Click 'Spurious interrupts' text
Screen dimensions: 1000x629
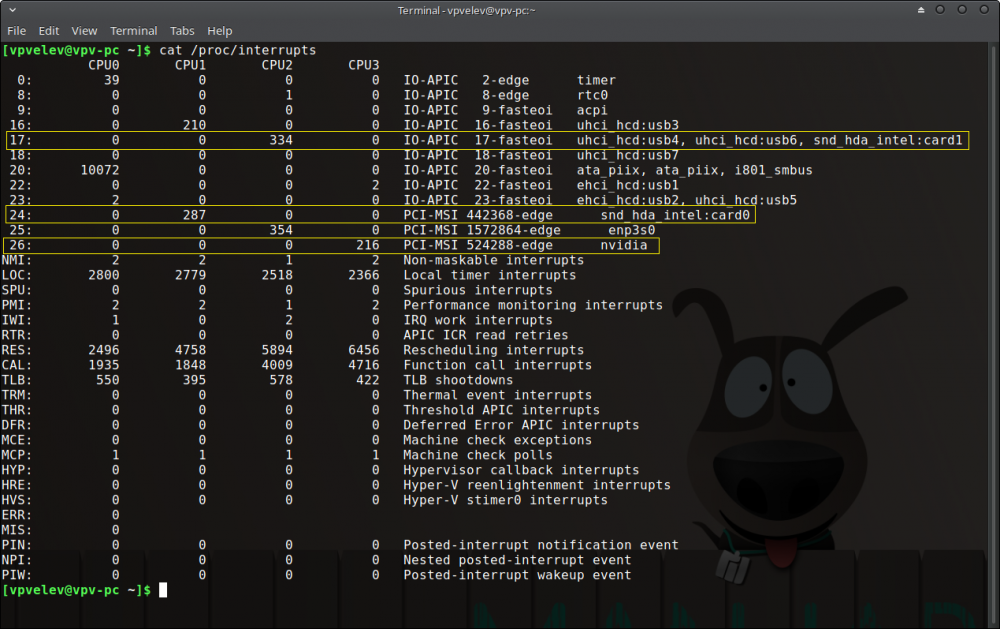click(x=478, y=290)
